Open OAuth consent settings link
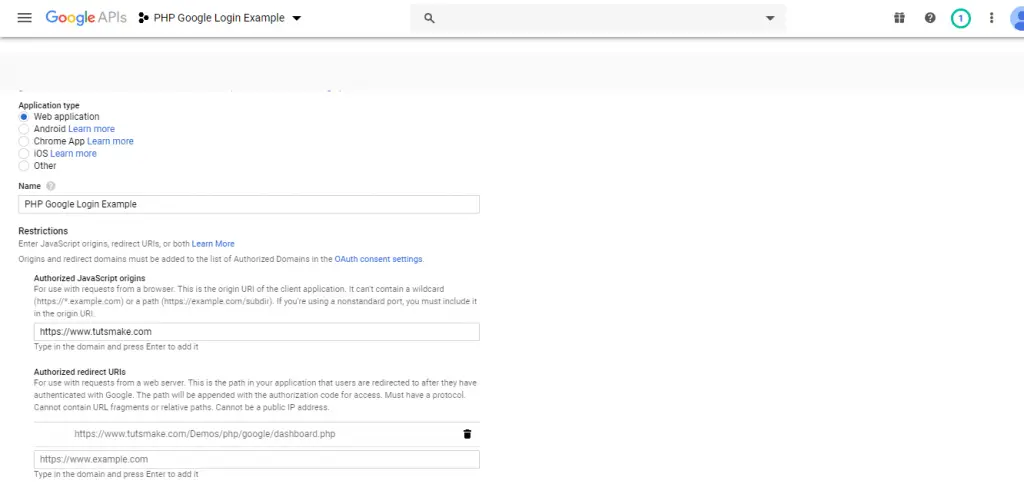Image resolution: width=1024 pixels, height=497 pixels. [x=378, y=259]
